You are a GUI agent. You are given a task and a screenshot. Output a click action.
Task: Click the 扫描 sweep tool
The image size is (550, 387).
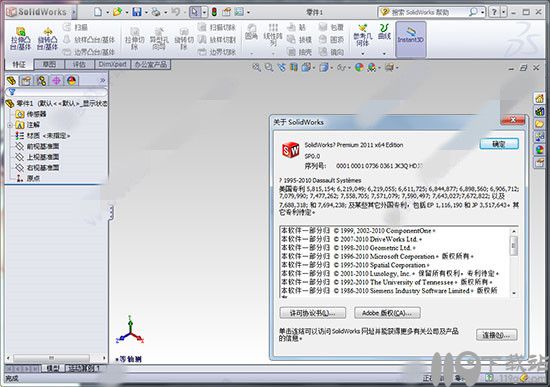point(75,27)
